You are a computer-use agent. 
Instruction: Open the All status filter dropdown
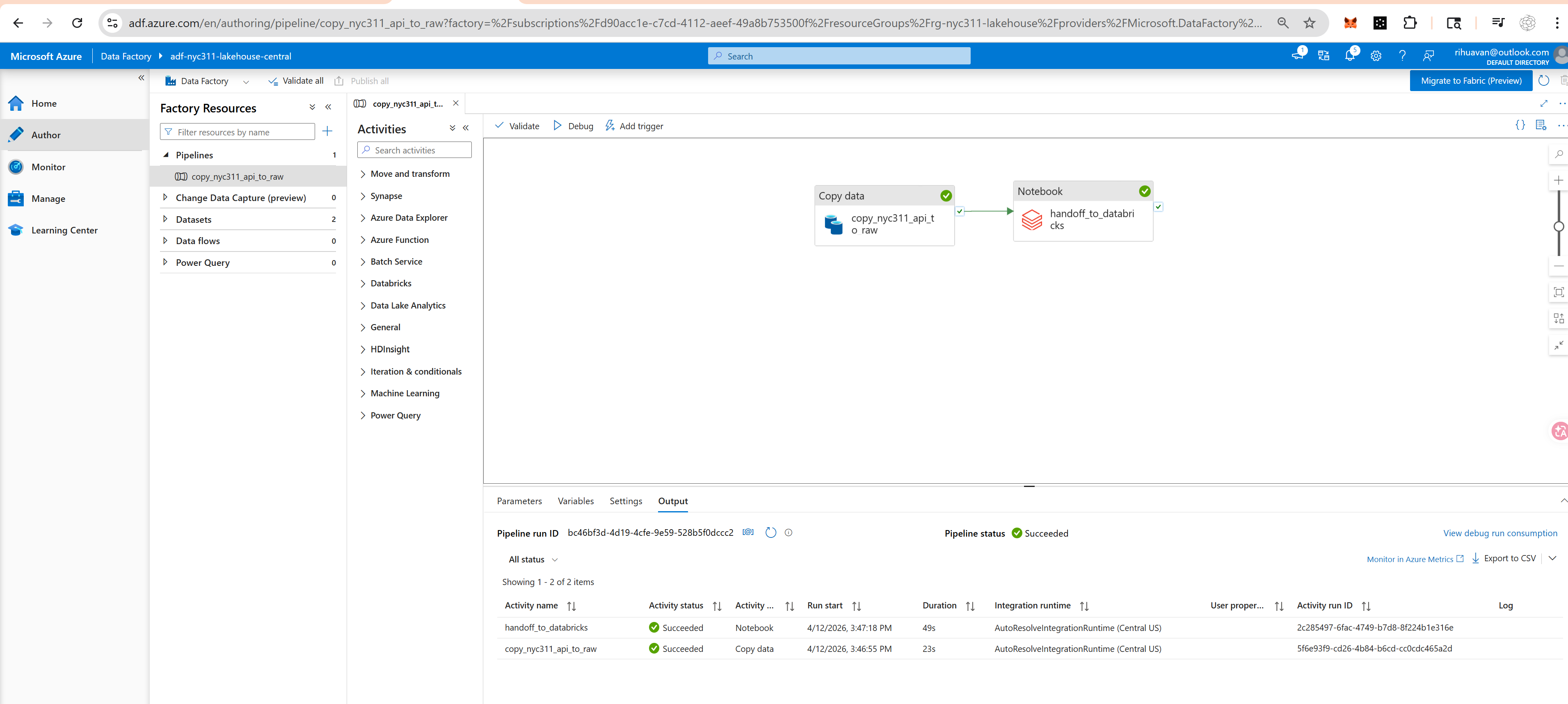click(x=533, y=559)
